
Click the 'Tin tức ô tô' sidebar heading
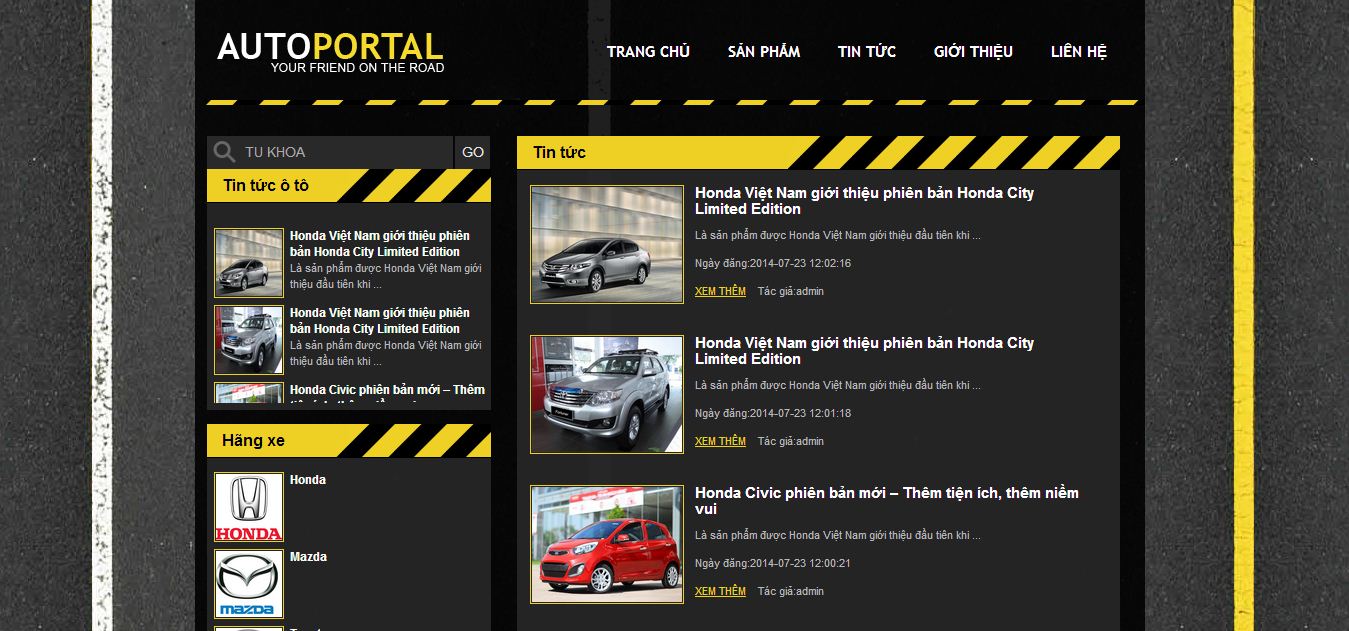[266, 186]
